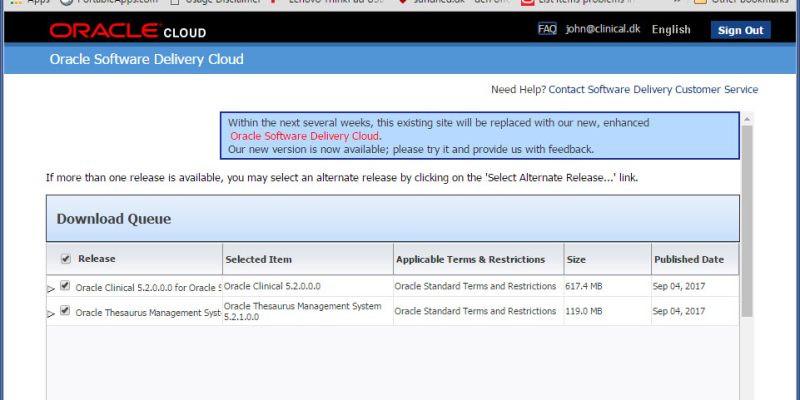Image resolution: width=800 pixels, height=400 pixels.
Task: Click the Release column header label
Action: 96,259
